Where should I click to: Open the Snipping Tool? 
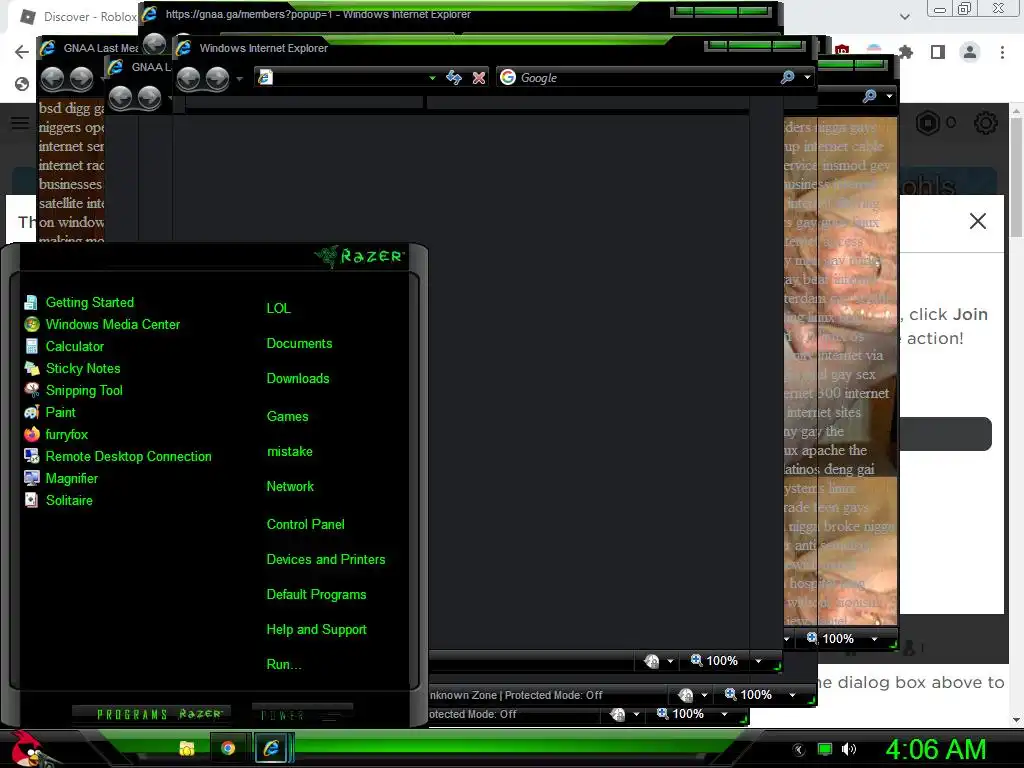tap(73, 391)
